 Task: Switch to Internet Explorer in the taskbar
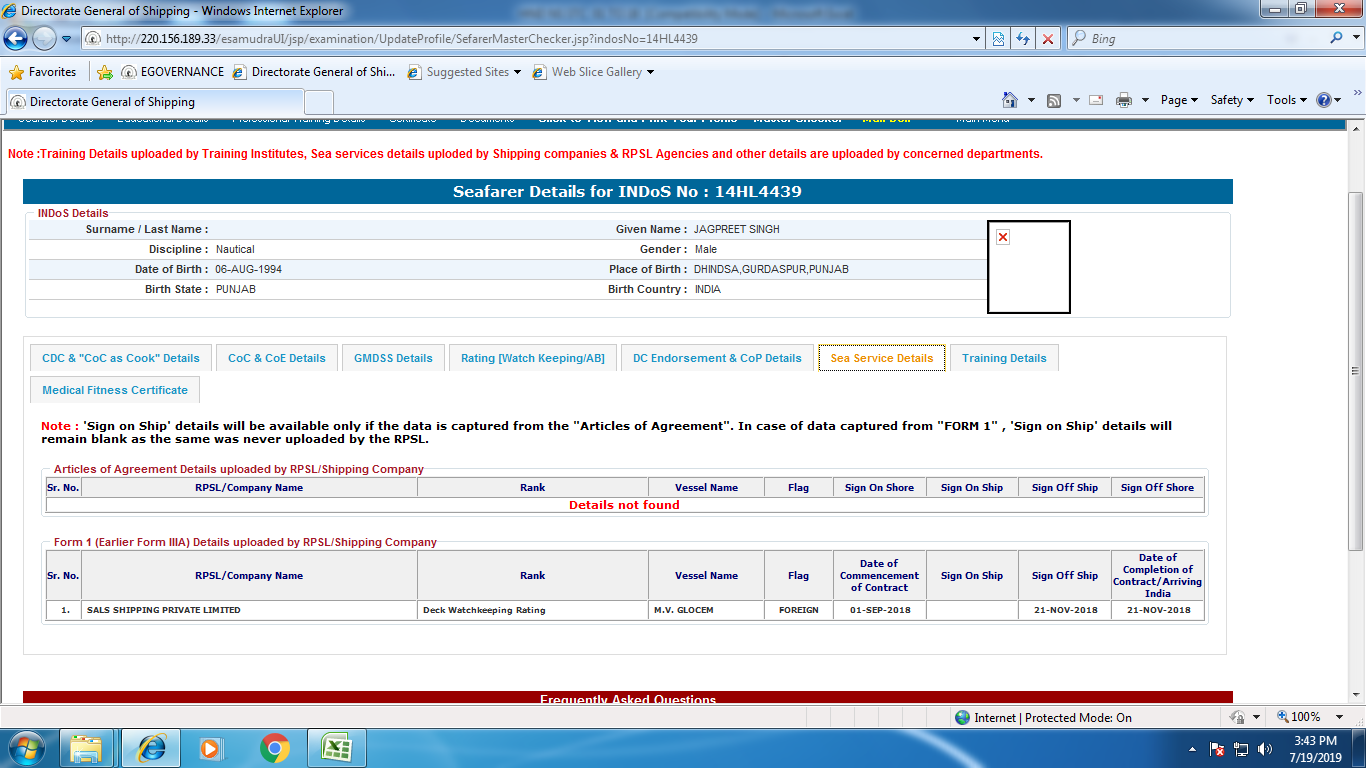(x=151, y=748)
